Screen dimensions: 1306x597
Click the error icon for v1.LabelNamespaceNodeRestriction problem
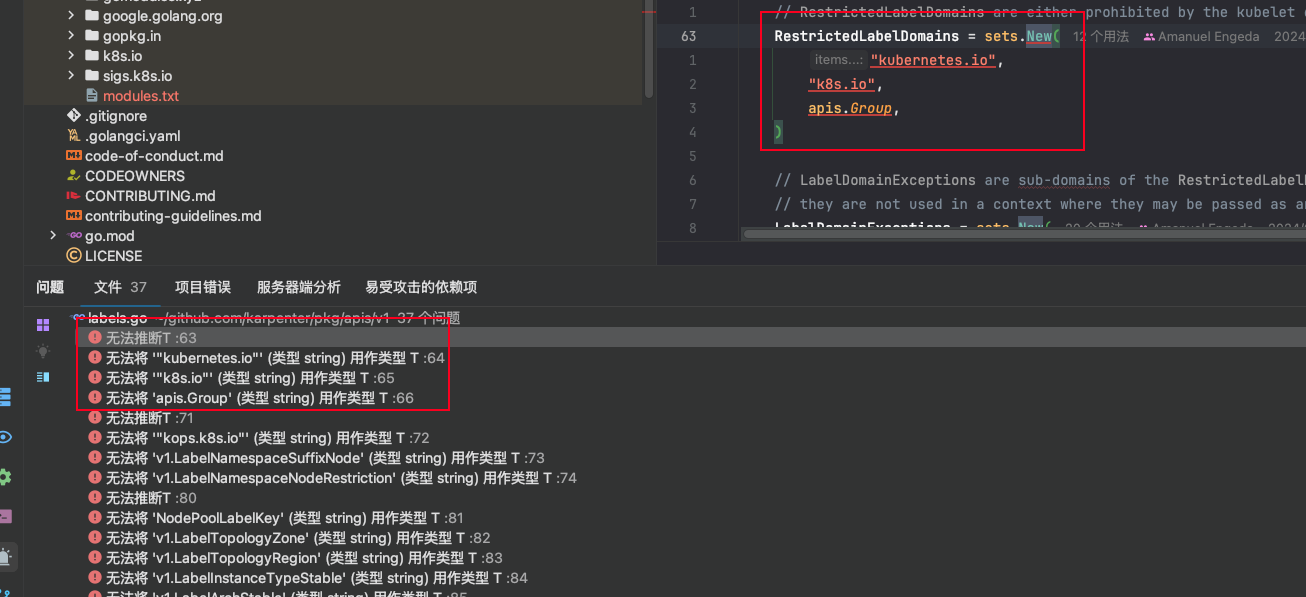[95, 478]
